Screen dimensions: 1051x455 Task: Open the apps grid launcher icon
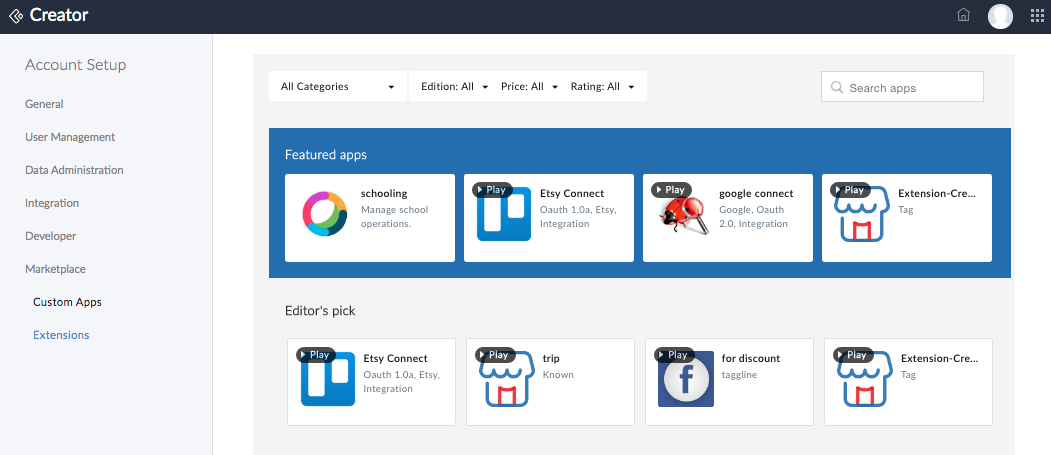(1037, 15)
